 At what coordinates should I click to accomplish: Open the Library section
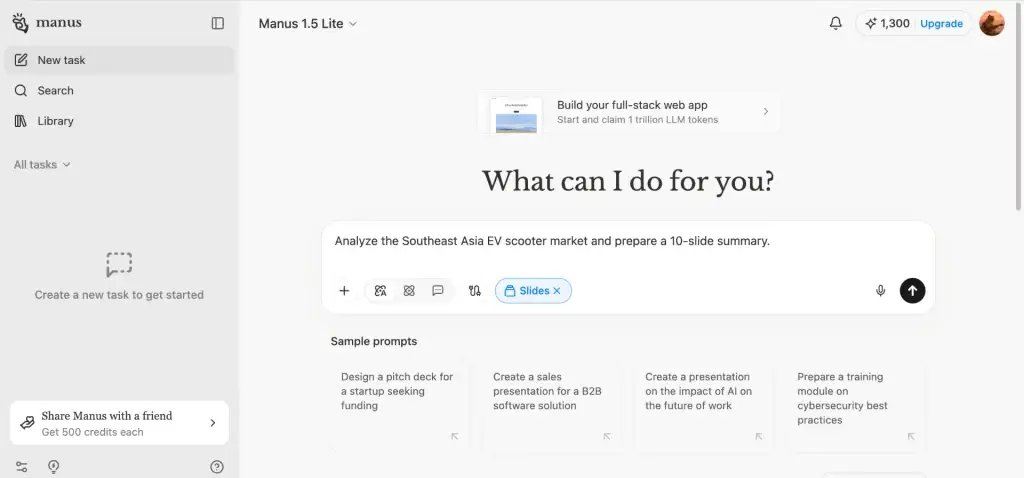[x=119, y=121]
